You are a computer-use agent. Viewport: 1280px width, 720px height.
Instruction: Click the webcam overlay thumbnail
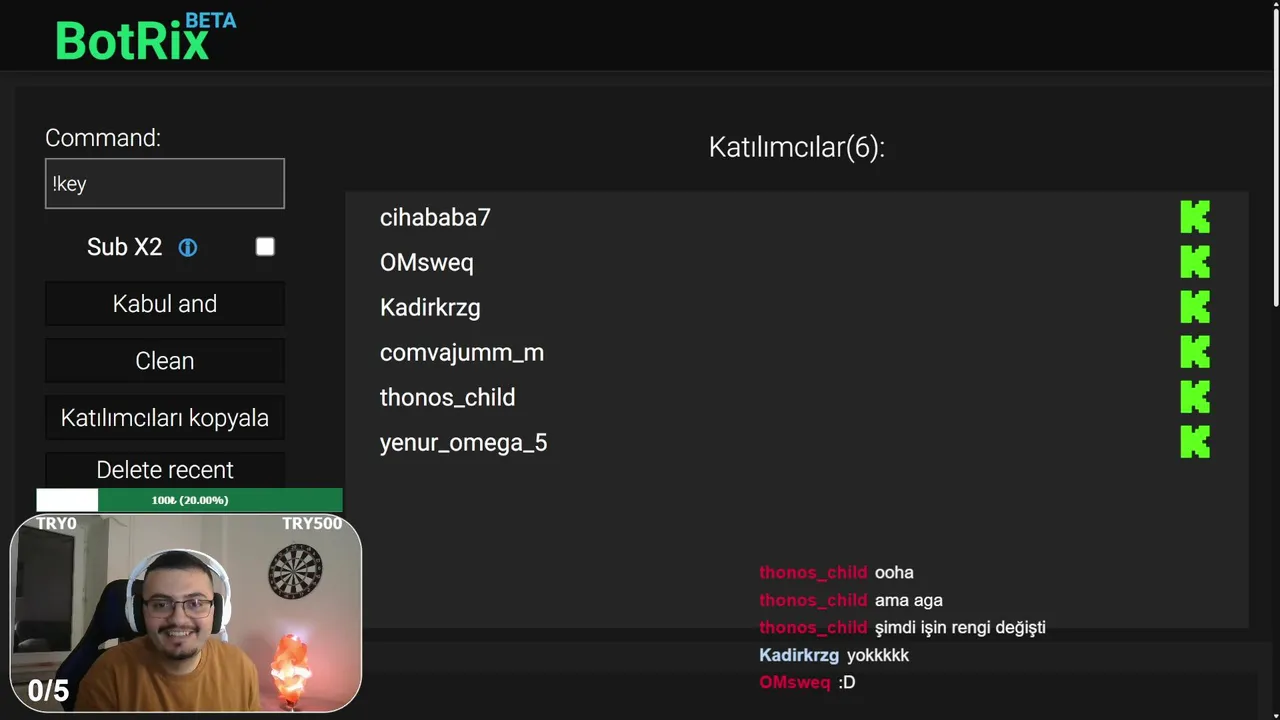(185, 614)
